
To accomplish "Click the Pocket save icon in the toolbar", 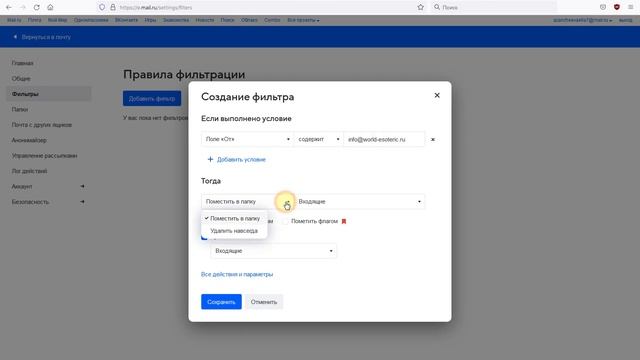I will coord(603,7).
